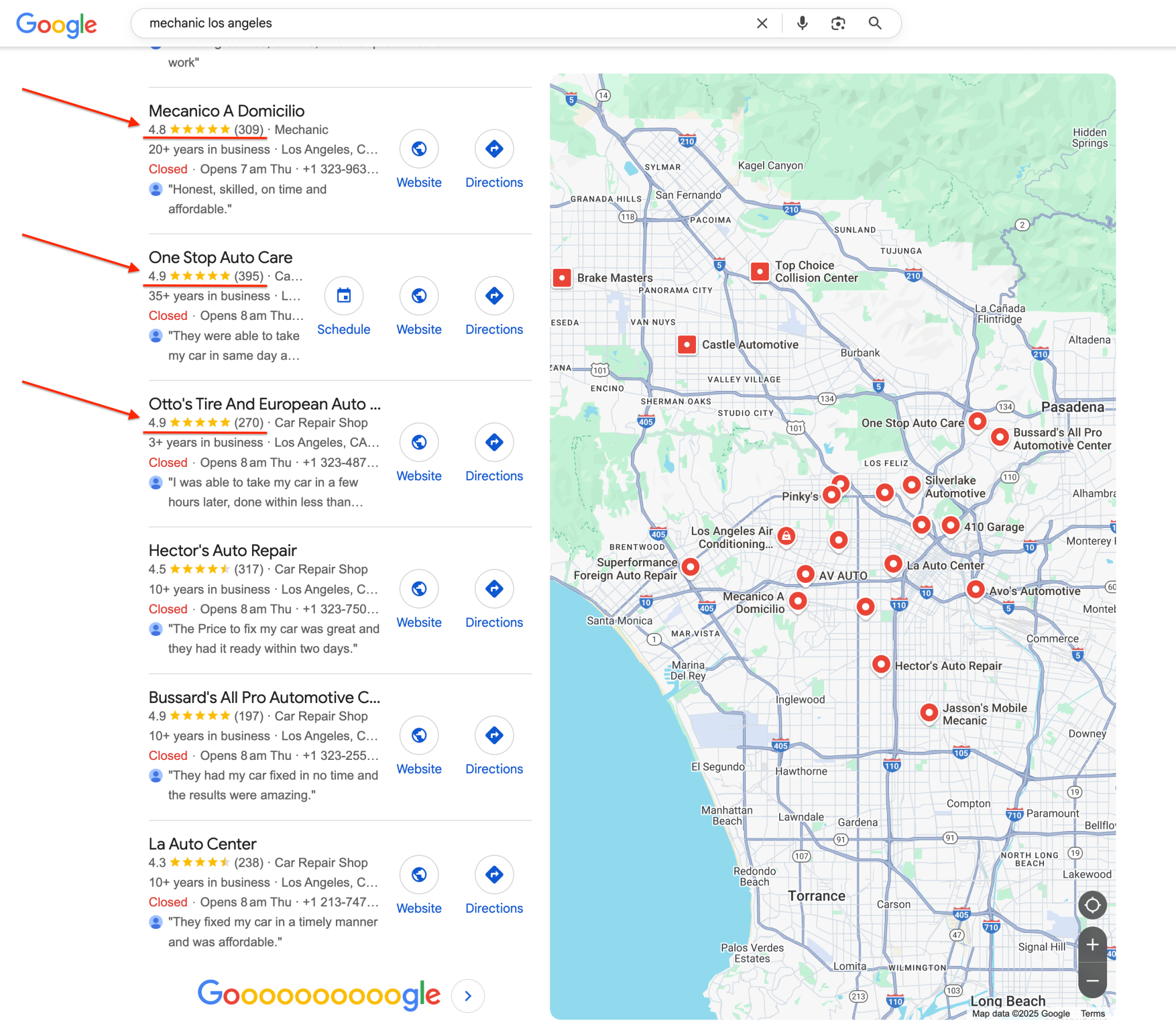Open scheduling for One Stop Auto Care
1176x1035 pixels.
343,295
